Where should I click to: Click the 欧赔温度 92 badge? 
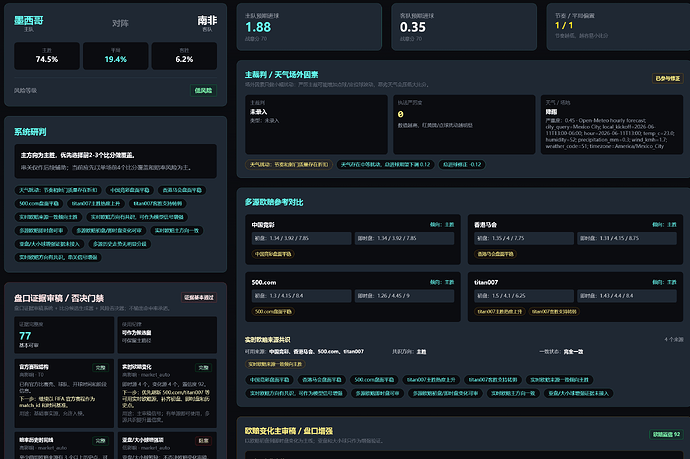pos(666,434)
